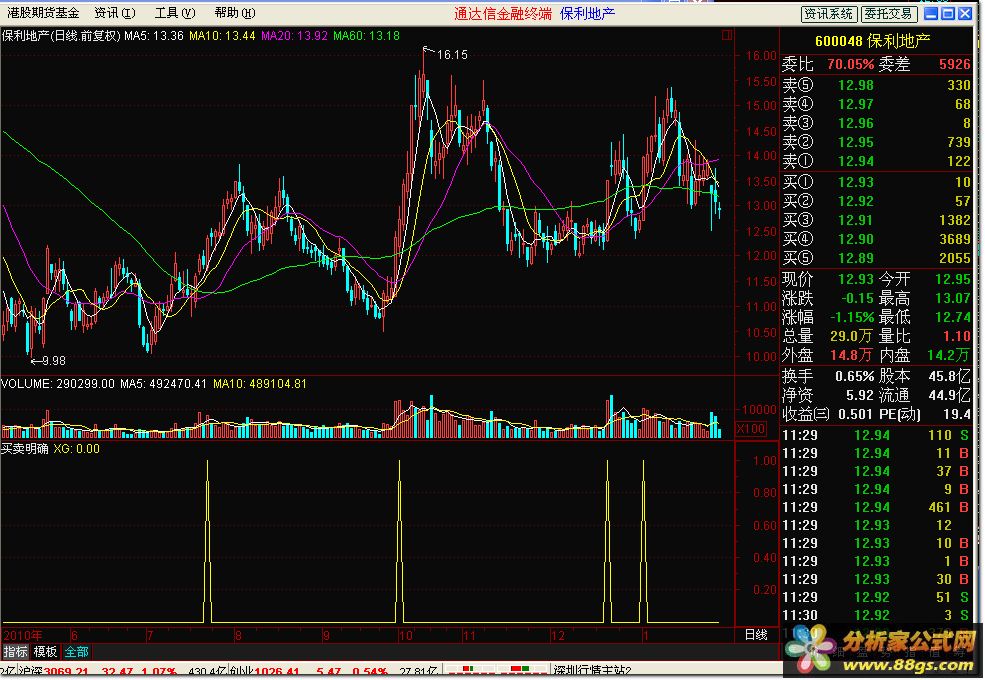985x680 pixels.
Task: Click the MA20: 13.92 indicator value
Action: [295, 36]
